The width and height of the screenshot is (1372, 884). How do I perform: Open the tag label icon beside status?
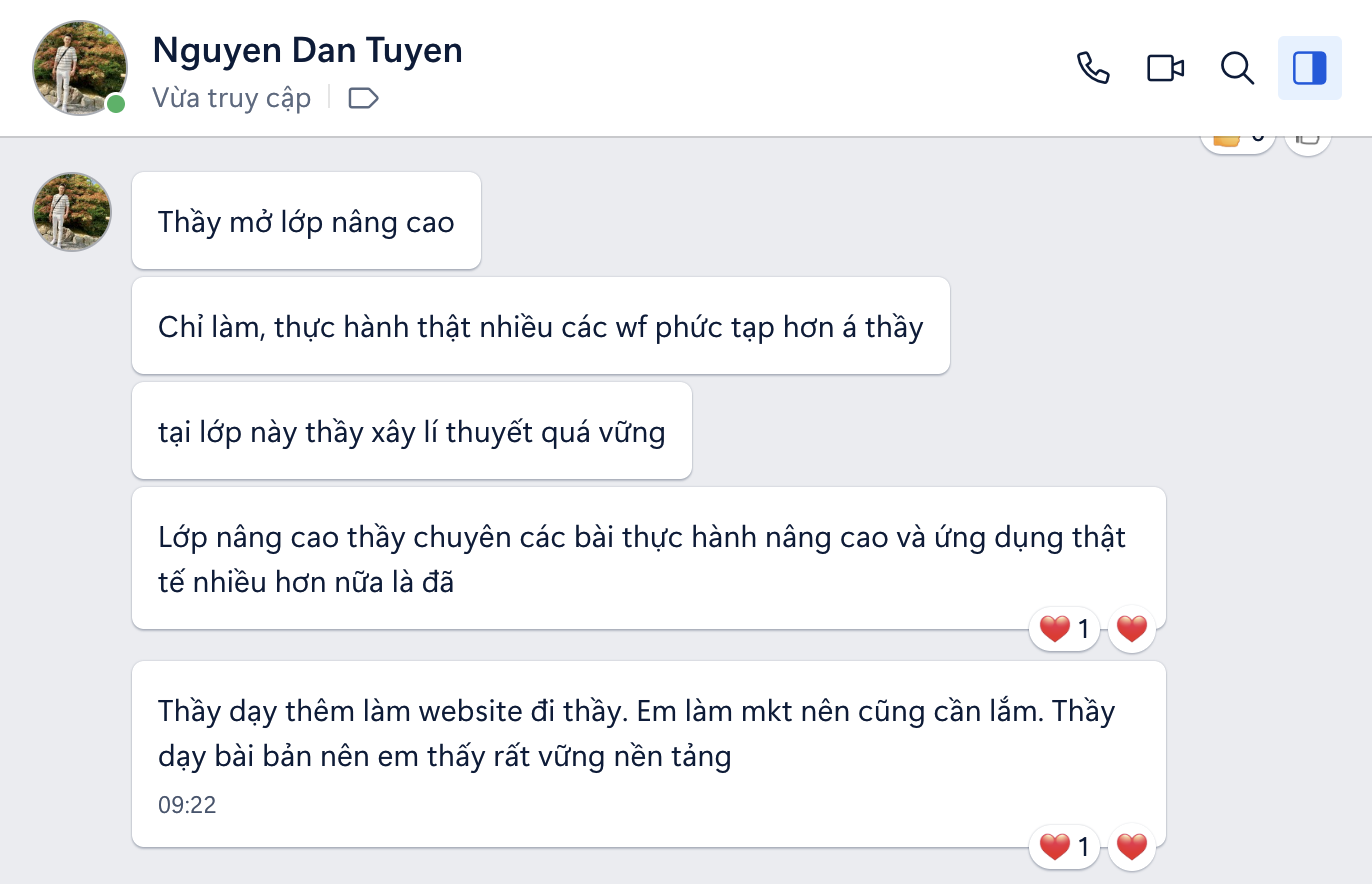[363, 98]
